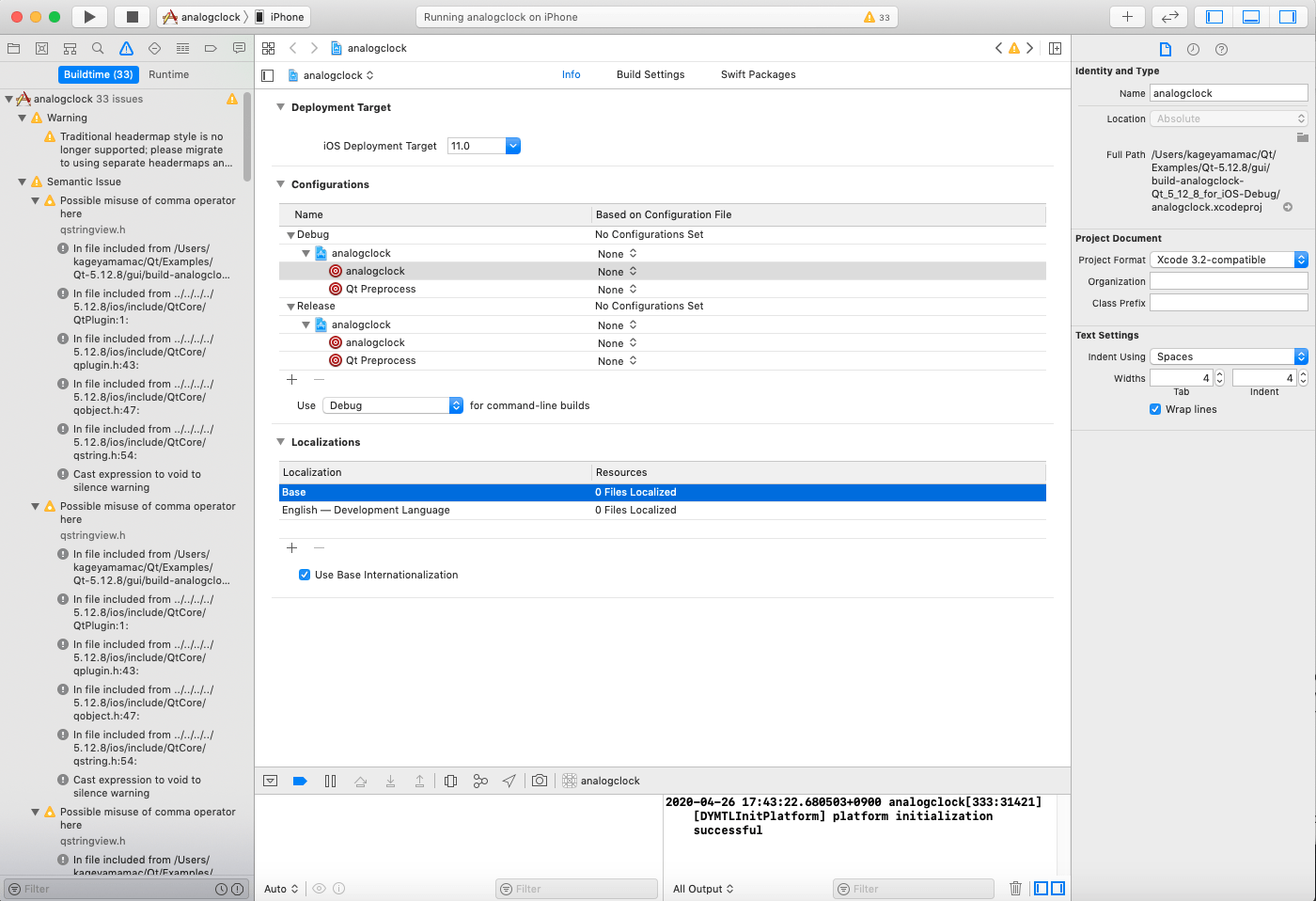Select the Info tab

pyautogui.click(x=572, y=74)
